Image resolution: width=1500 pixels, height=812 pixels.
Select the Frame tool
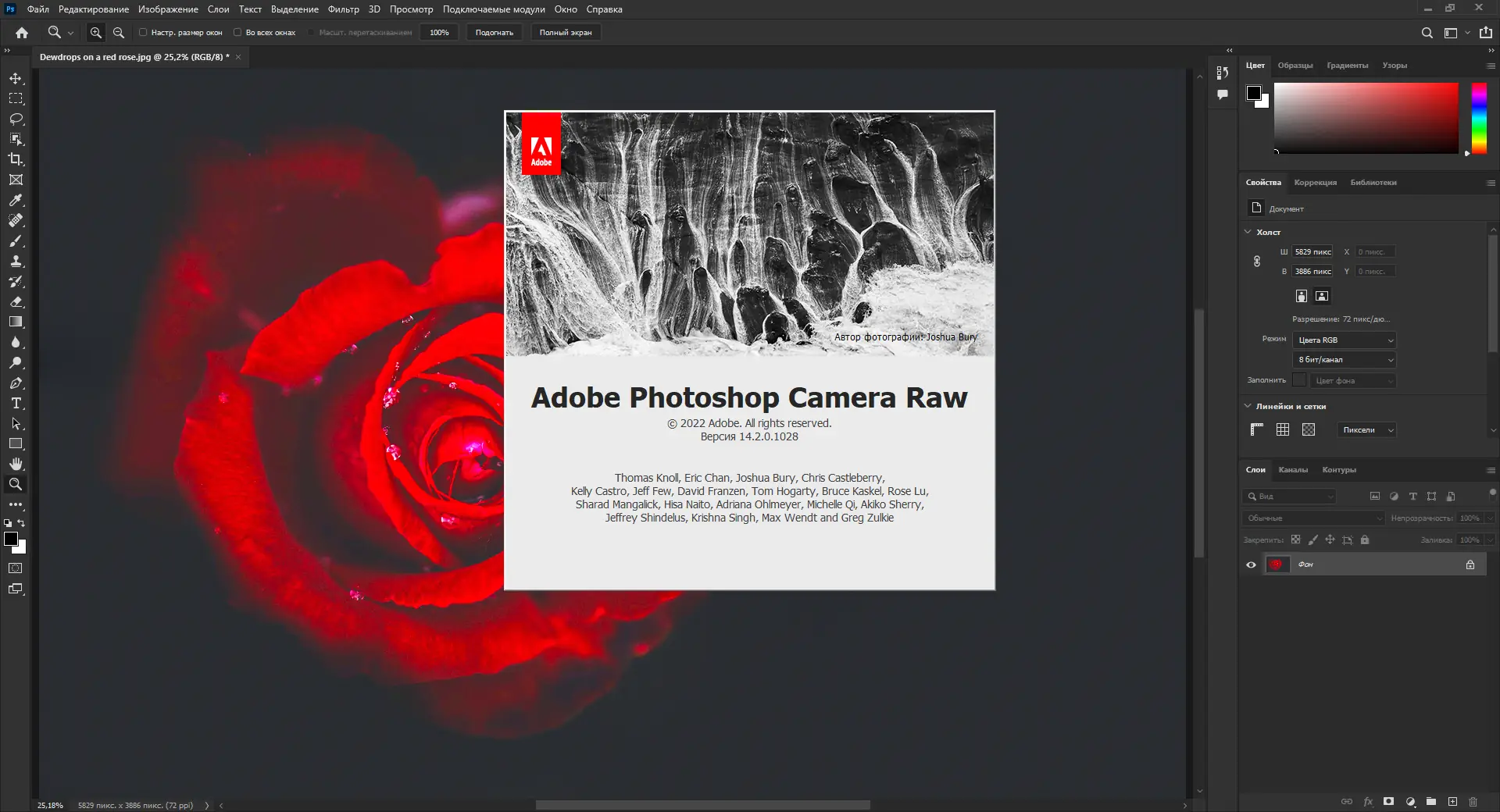point(16,180)
